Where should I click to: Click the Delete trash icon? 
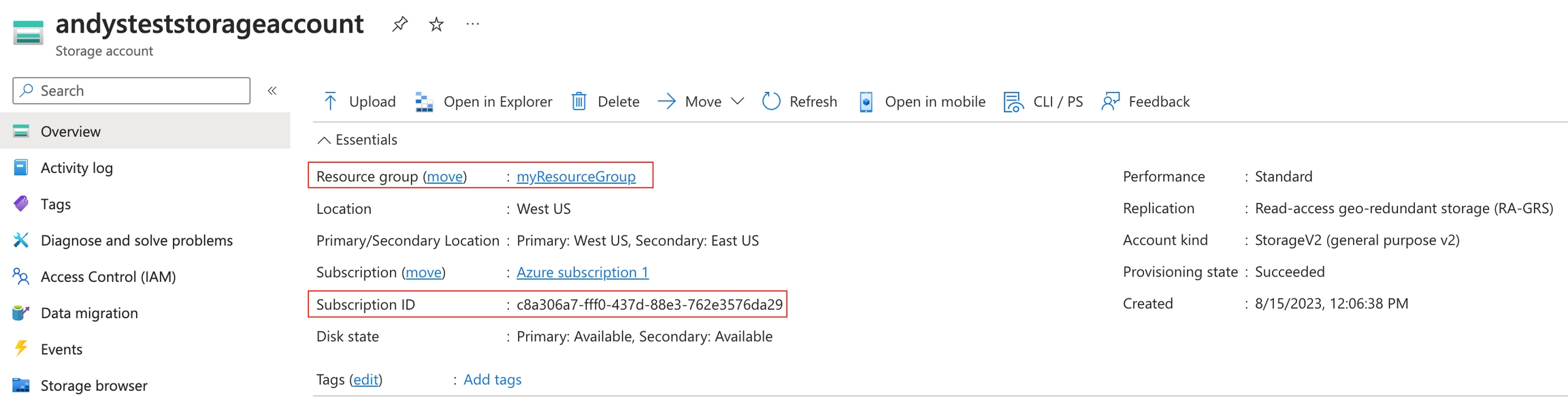[579, 101]
